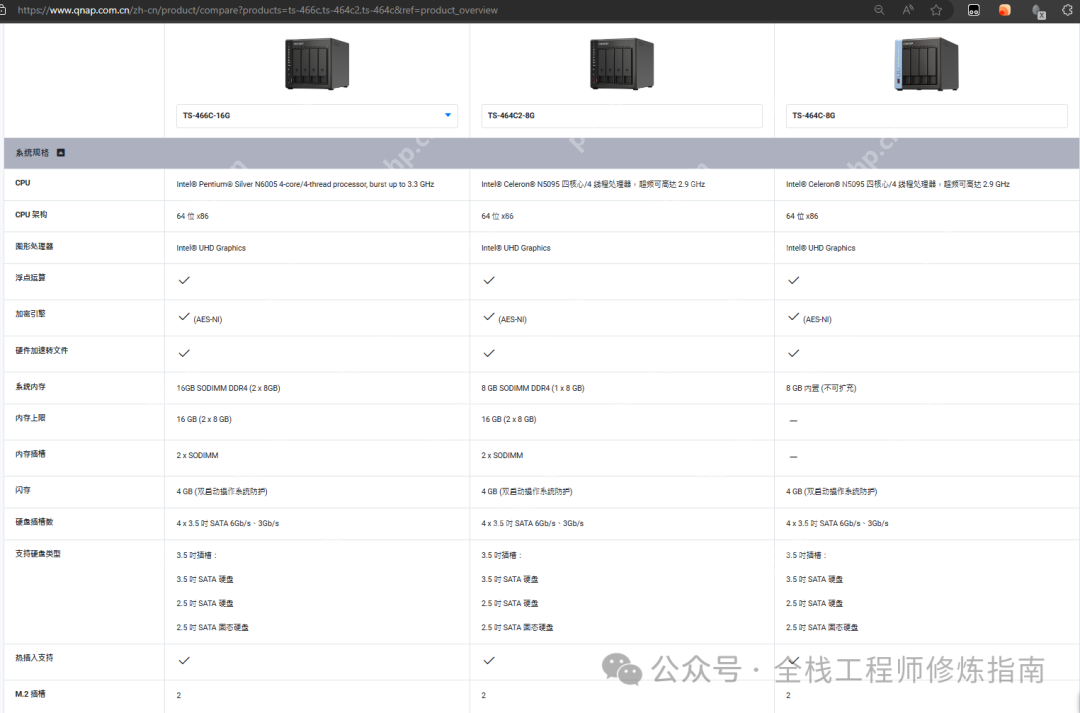Open the black robot-face extension icon
Screen dimensions: 1080x713
[x=973, y=10]
